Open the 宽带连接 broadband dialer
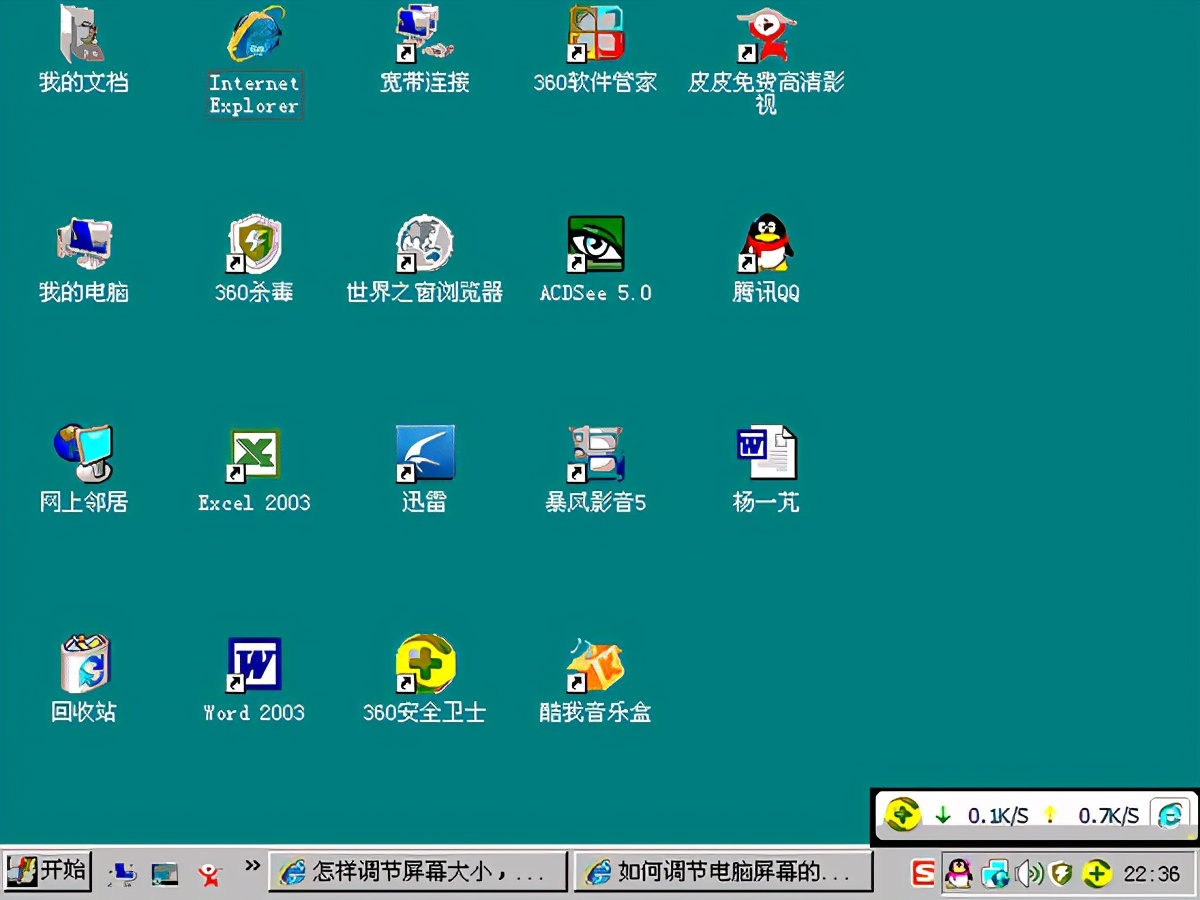This screenshot has width=1200, height=900. pos(424,40)
